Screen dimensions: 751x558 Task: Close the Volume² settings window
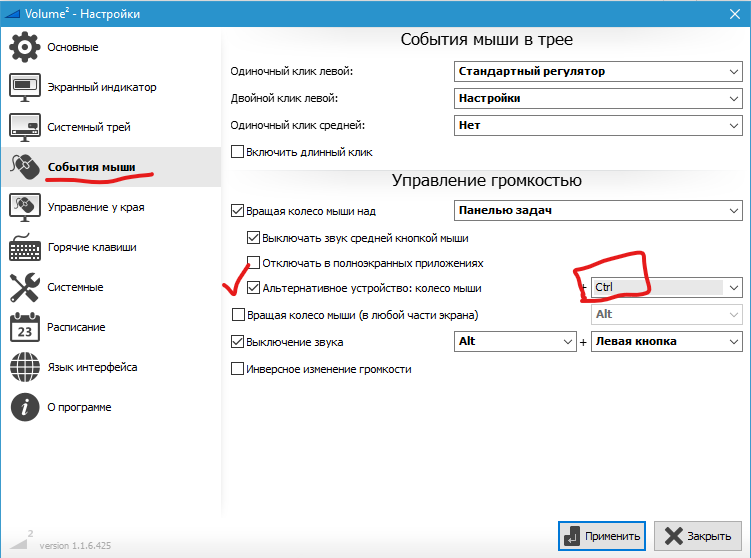coord(735,14)
